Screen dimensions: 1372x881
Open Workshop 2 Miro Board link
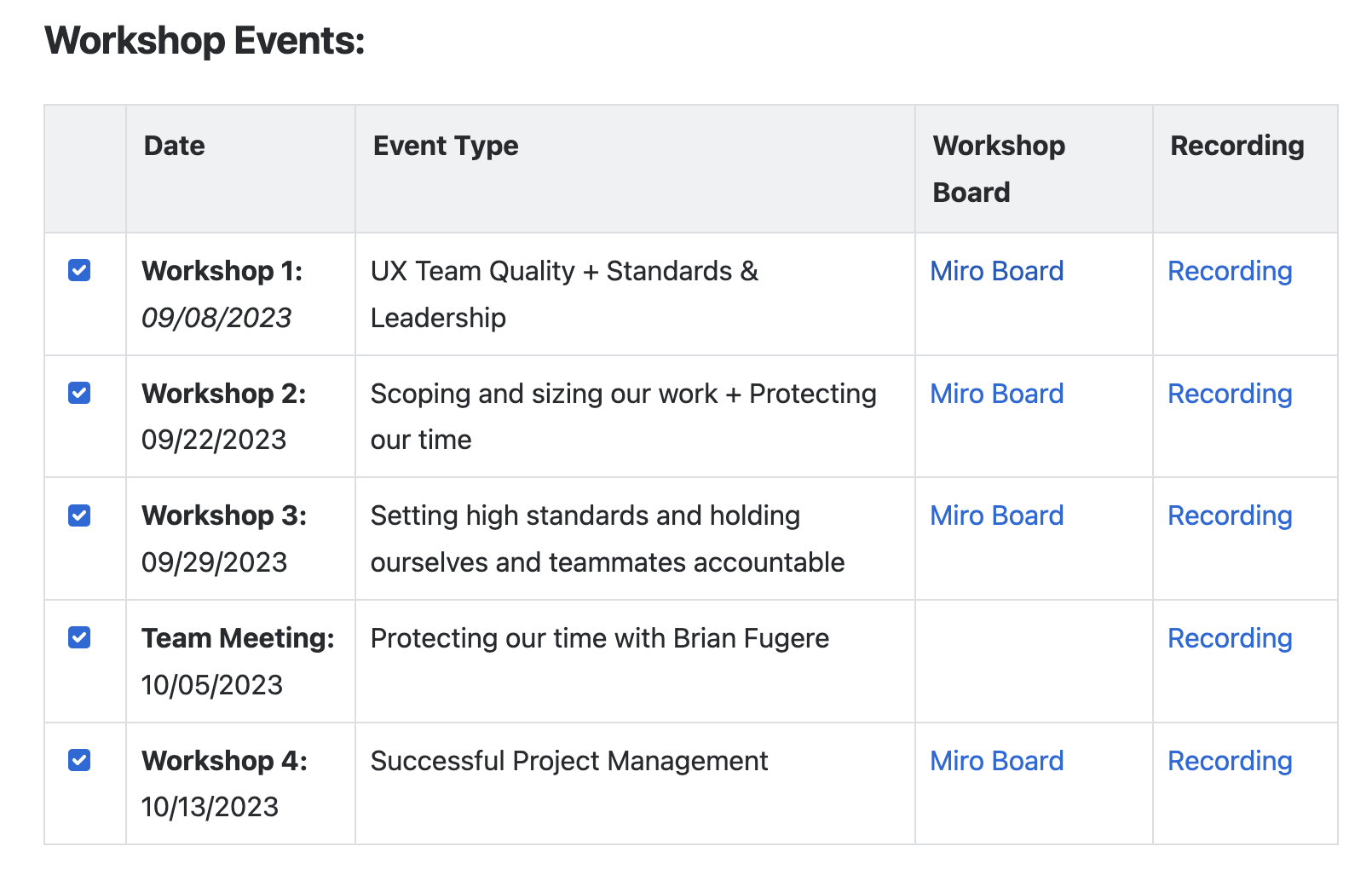(x=996, y=394)
